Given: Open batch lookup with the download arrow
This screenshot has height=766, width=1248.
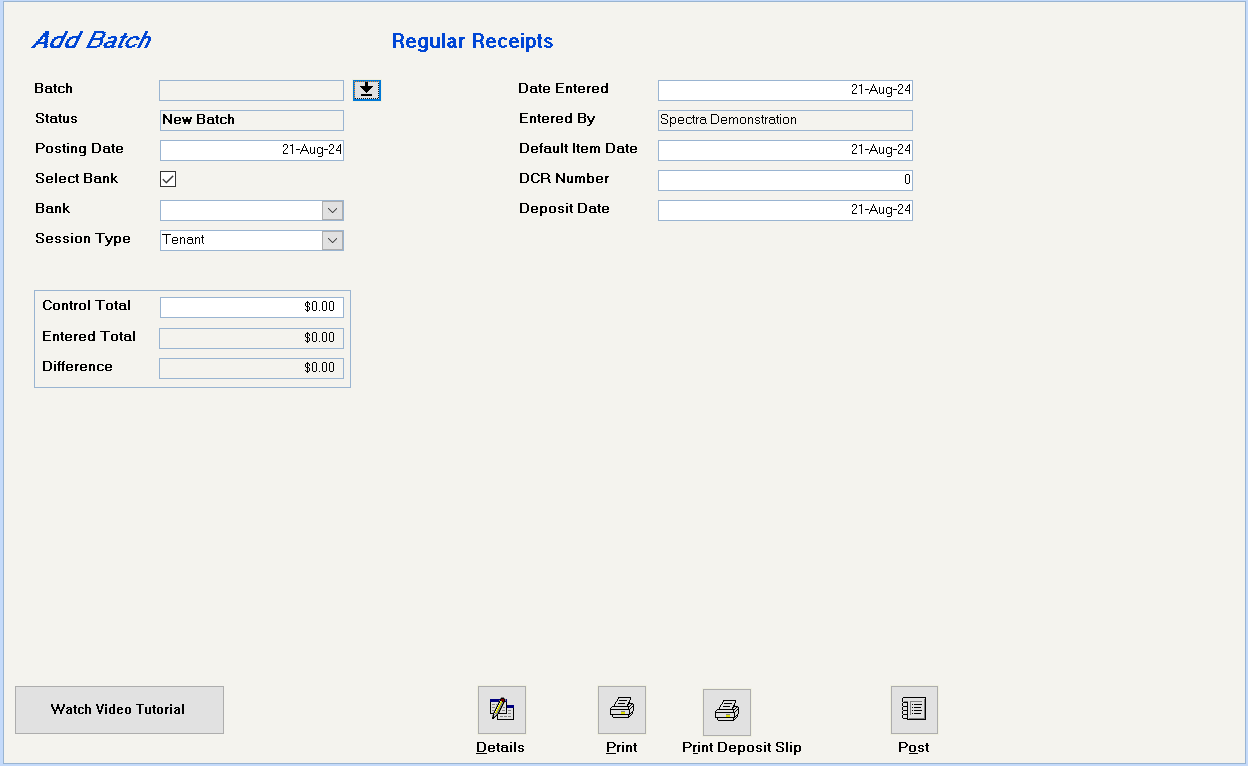Looking at the screenshot, I should (367, 90).
